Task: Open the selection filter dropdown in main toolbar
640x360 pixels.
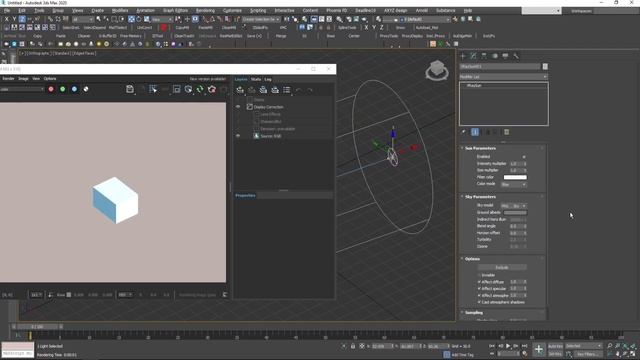Action: pos(82,19)
